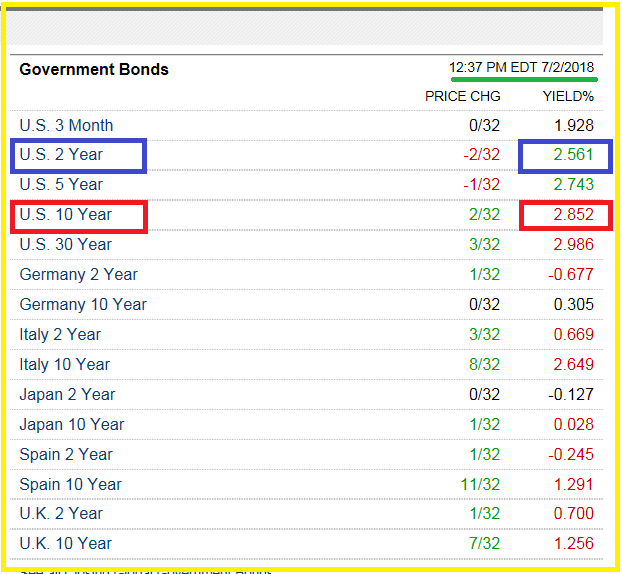Click the Government Bonds heading
622x574 pixels.
[x=94, y=70]
